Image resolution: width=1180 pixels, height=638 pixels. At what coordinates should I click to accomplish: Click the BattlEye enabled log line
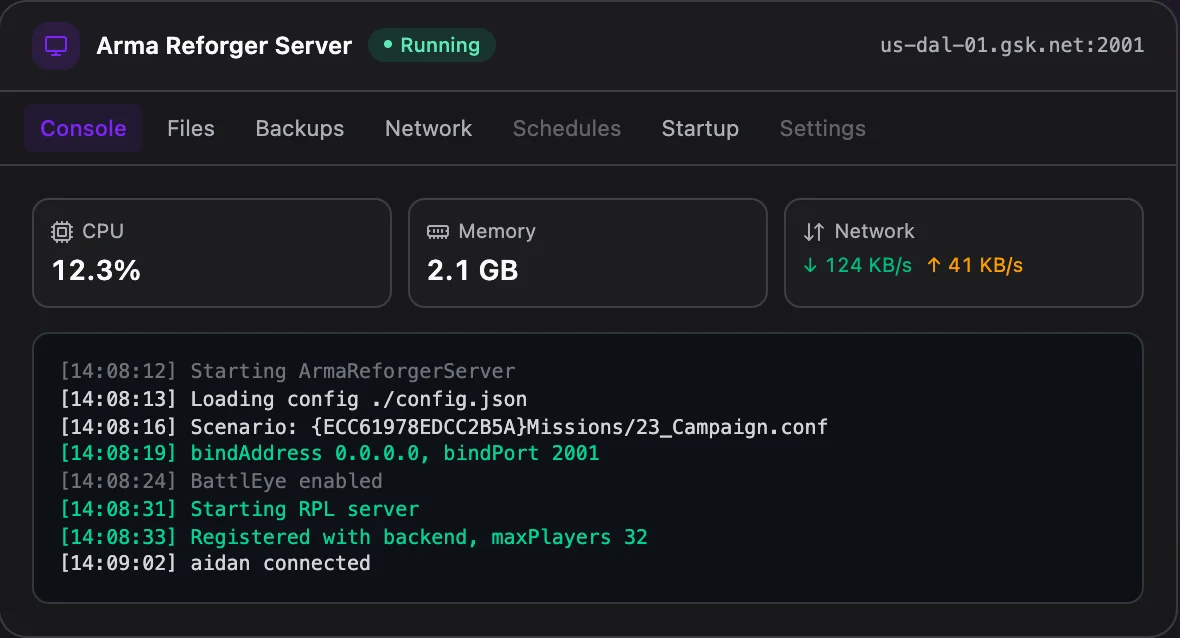[221, 481]
